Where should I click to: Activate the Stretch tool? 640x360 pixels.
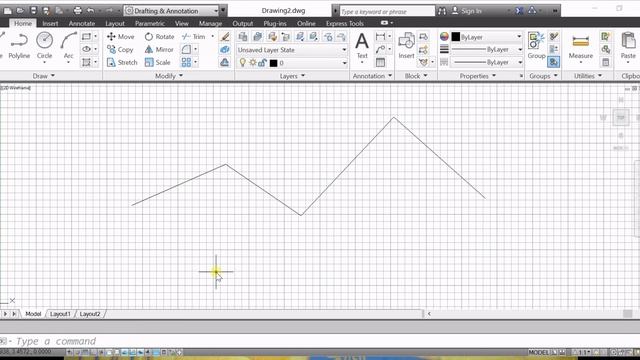point(122,62)
